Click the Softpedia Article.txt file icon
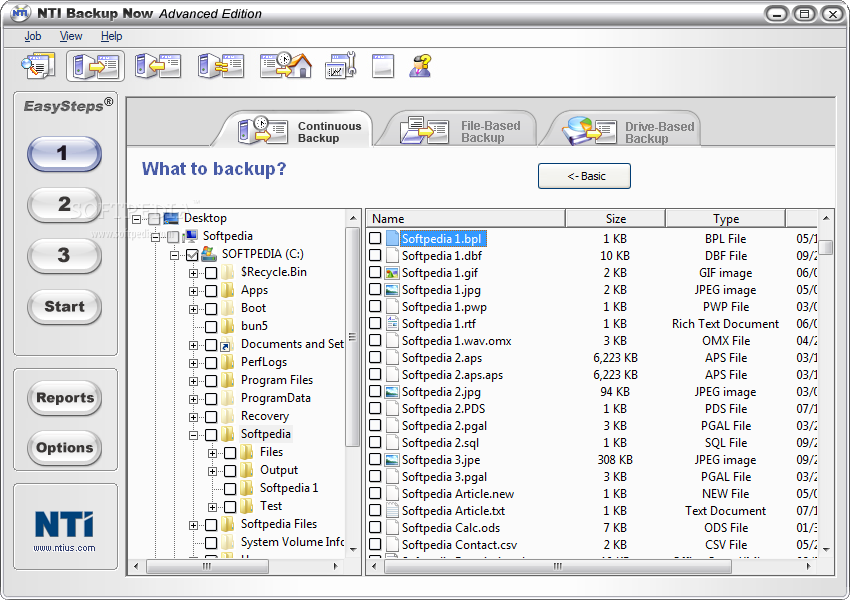Viewport: 851px width, 601px height. pos(392,510)
